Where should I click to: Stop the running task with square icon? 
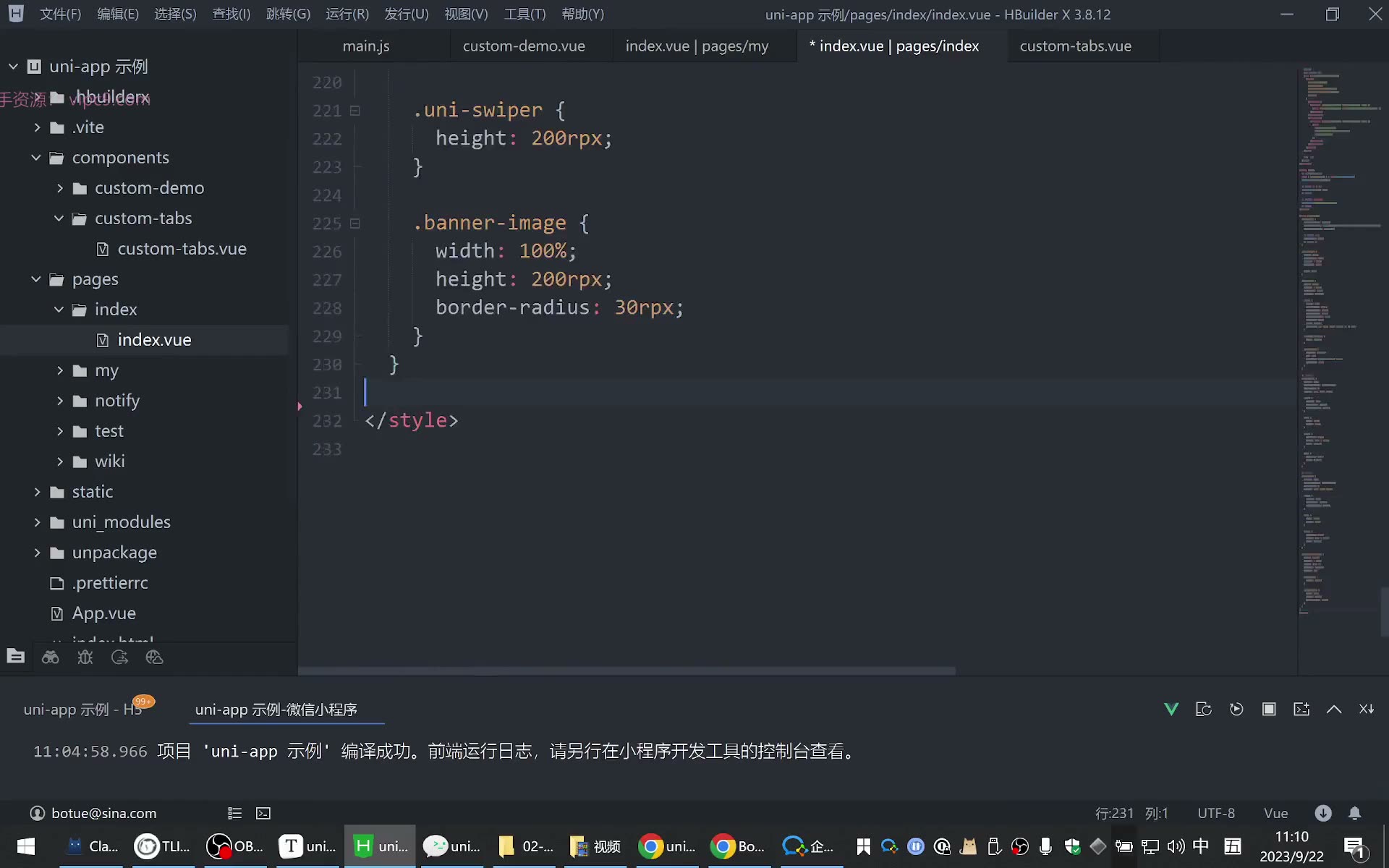click(x=1269, y=709)
